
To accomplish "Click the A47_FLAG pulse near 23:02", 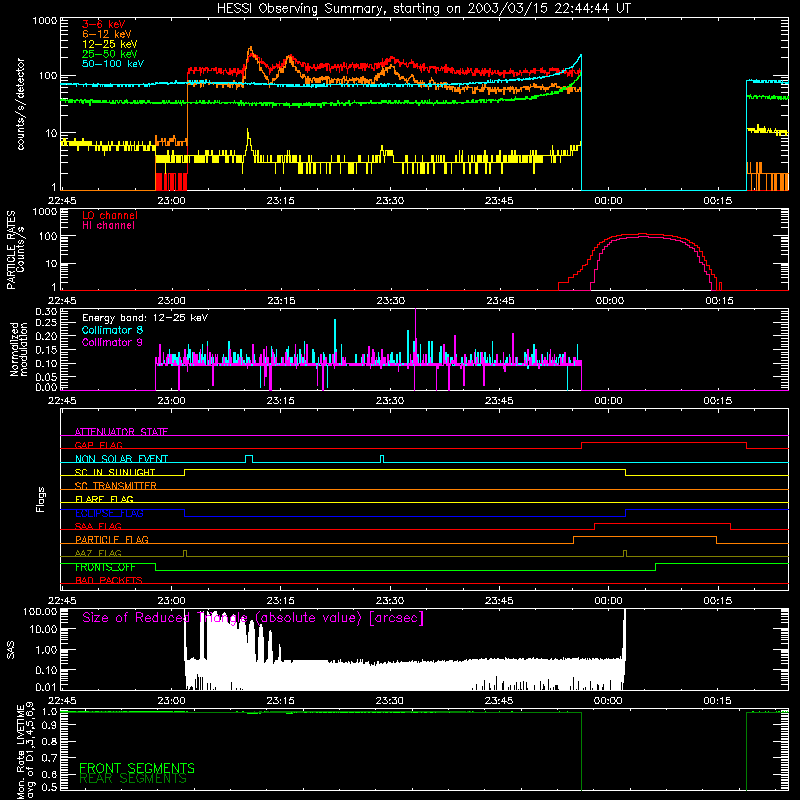I will pos(185,553).
